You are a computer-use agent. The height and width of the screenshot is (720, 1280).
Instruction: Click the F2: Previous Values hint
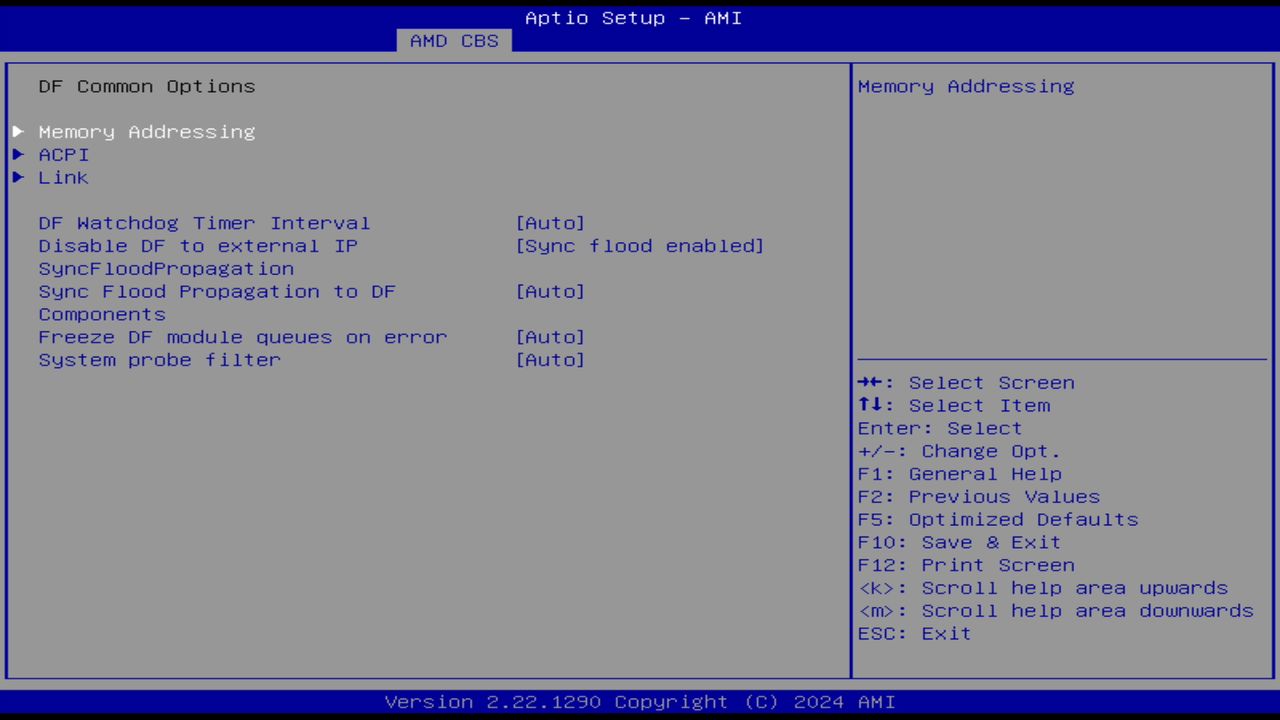[x=979, y=497]
